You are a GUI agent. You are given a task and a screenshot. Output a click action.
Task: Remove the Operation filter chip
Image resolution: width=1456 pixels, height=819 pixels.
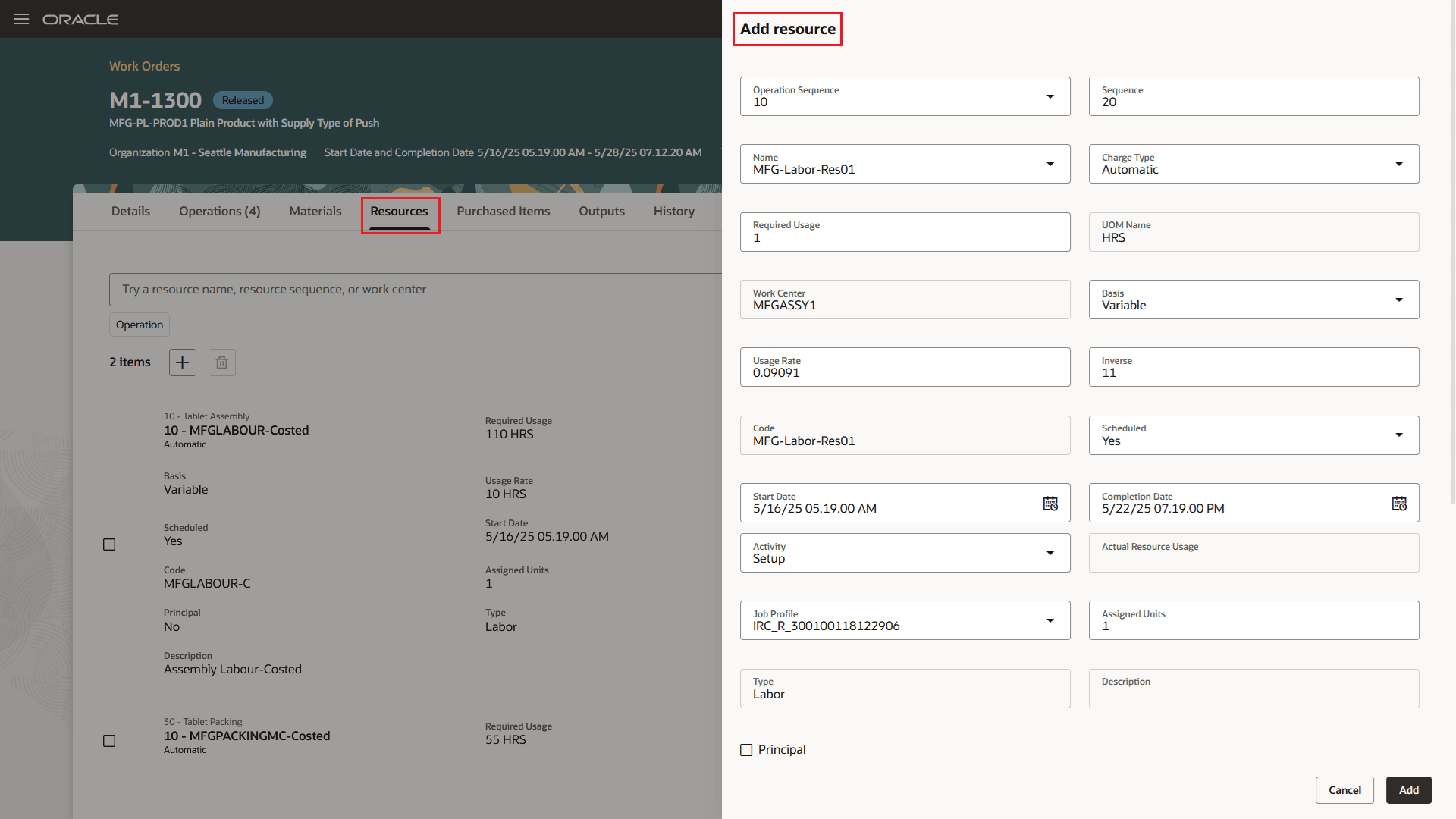139,325
